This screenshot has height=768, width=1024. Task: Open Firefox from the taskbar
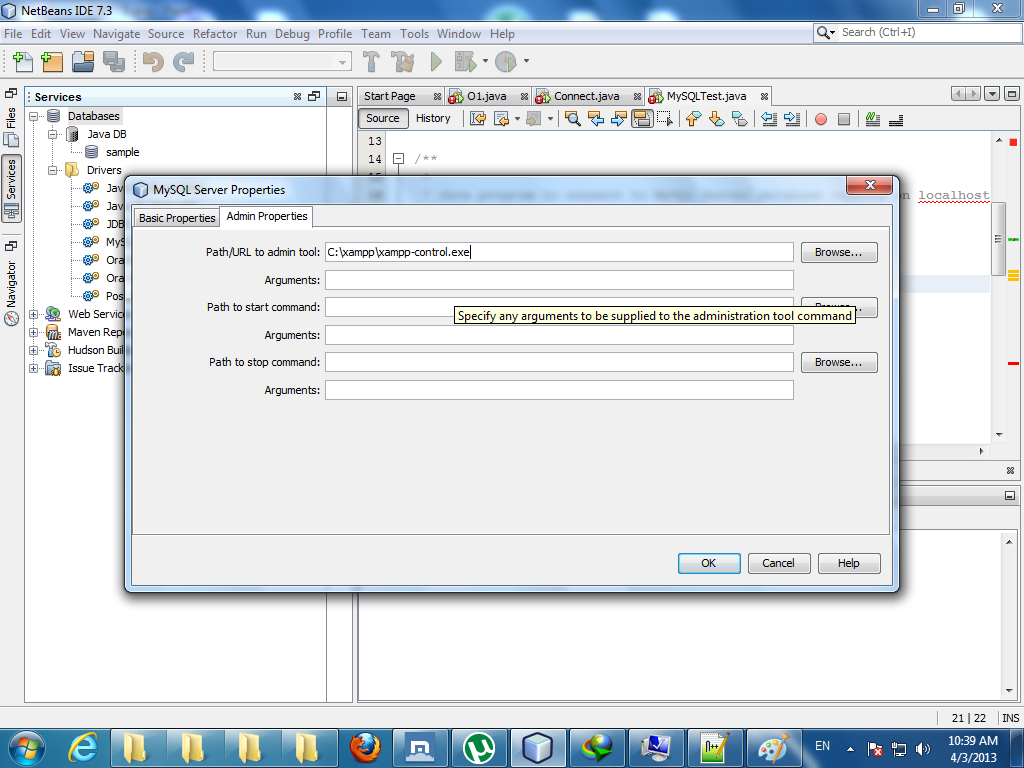365,748
